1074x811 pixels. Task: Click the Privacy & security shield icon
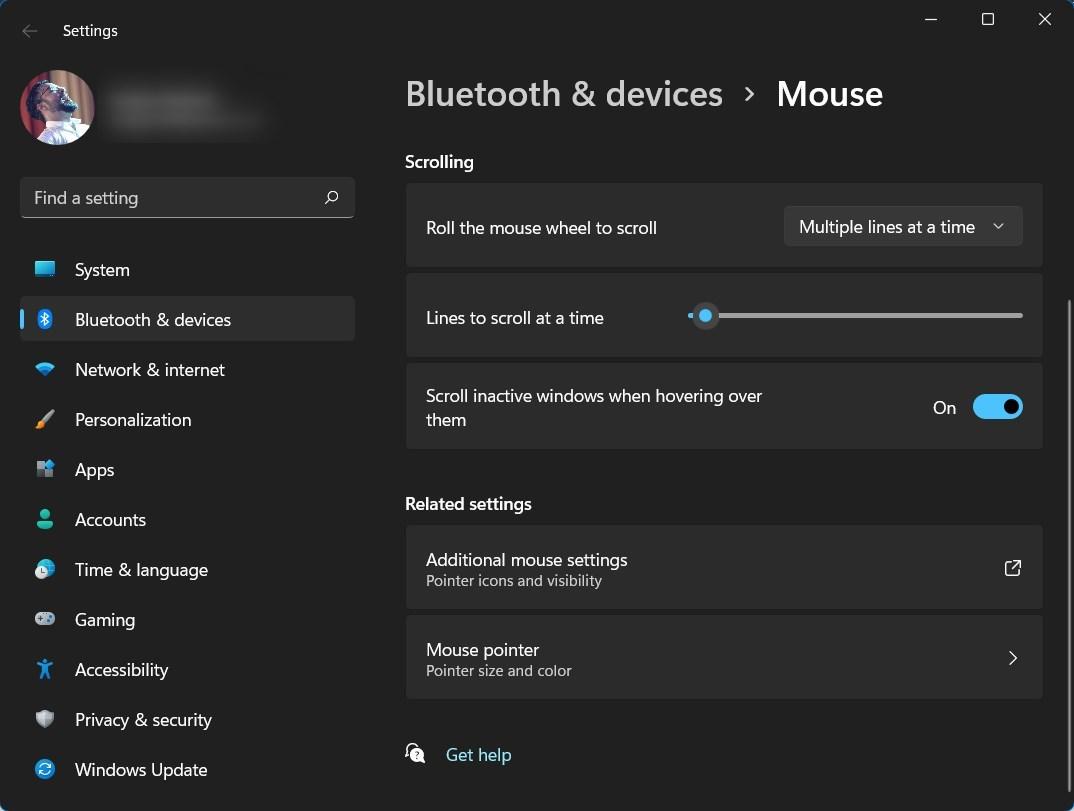click(45, 719)
